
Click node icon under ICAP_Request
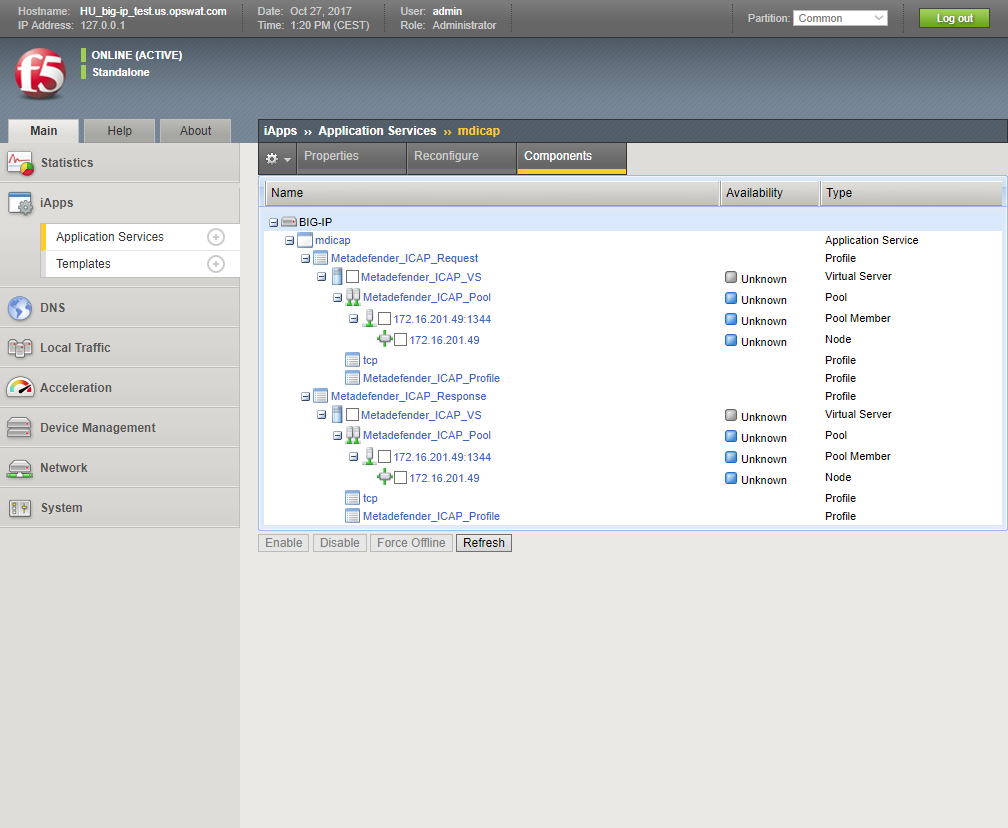coord(384,338)
